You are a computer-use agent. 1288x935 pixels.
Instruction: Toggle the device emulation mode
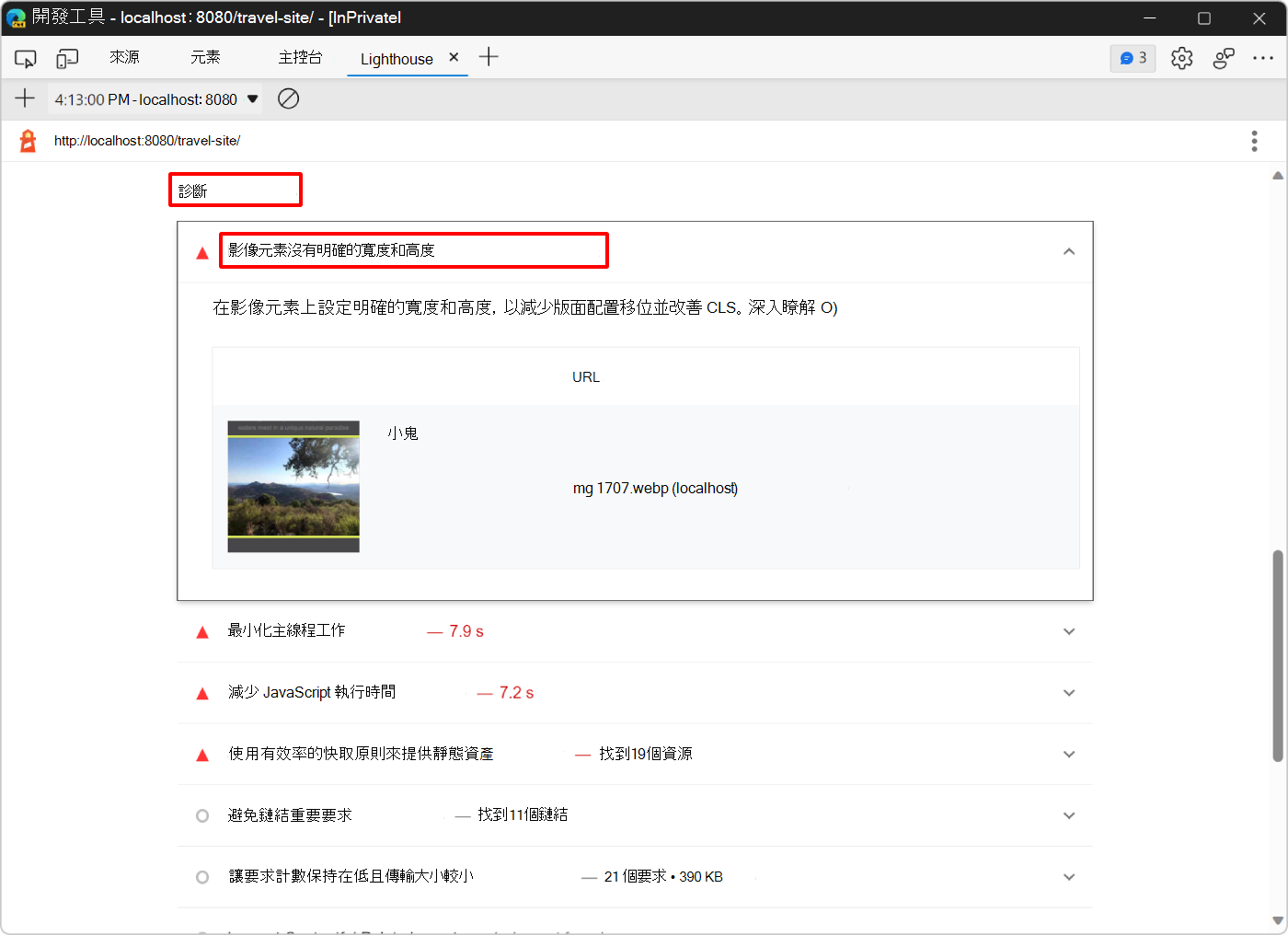(66, 57)
